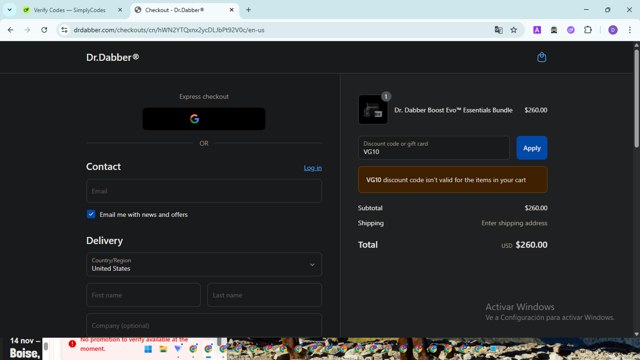Click the VG10 discount code error message
Screen dimensions: 640x360
(x=453, y=180)
